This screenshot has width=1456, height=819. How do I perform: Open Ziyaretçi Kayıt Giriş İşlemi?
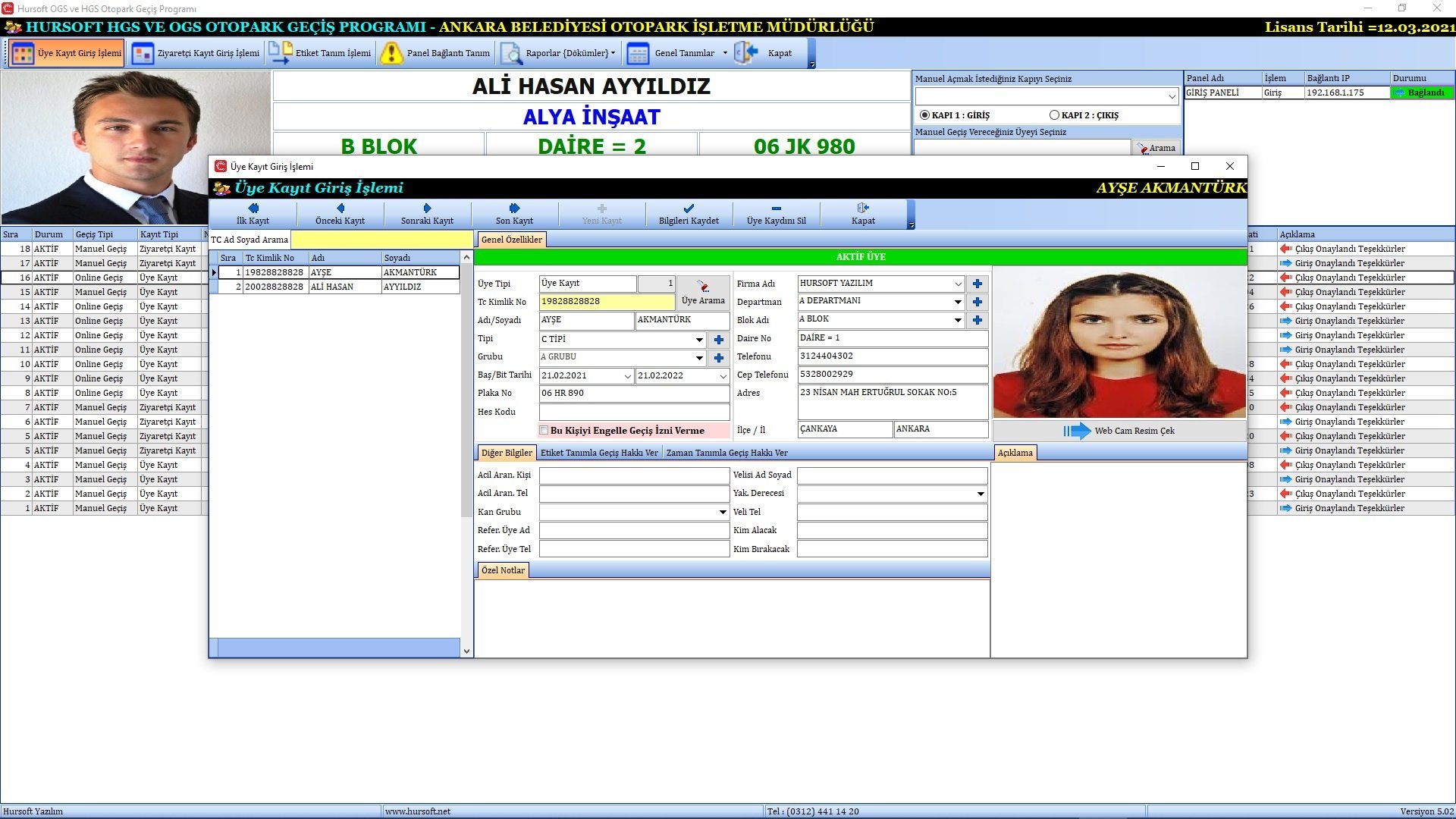[196, 53]
